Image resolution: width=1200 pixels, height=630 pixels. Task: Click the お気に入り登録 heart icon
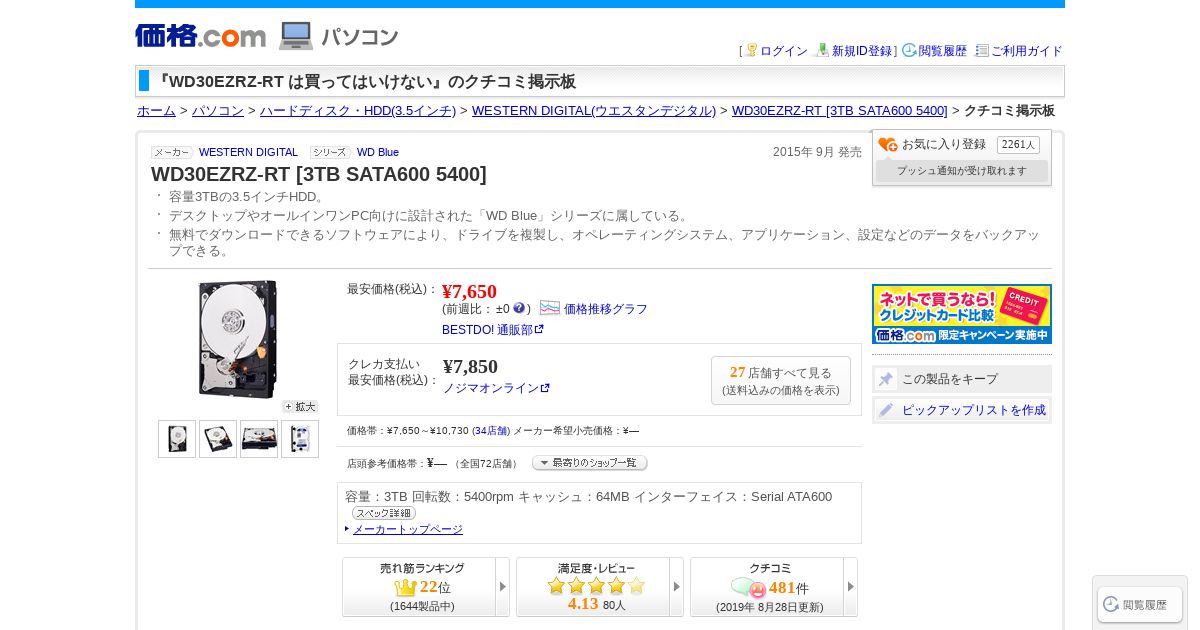tap(887, 145)
